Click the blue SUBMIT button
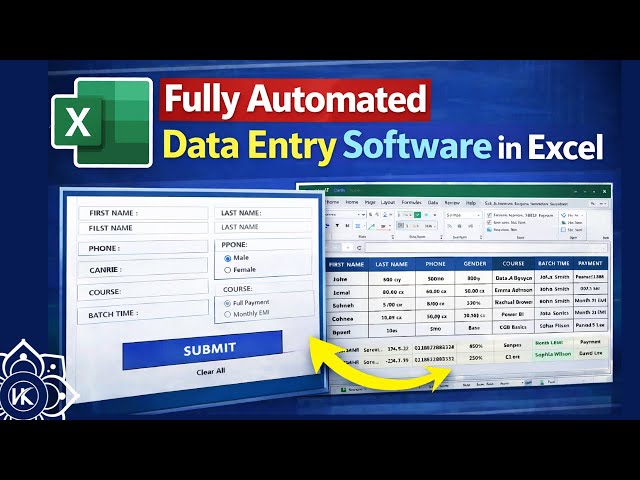 coord(202,350)
